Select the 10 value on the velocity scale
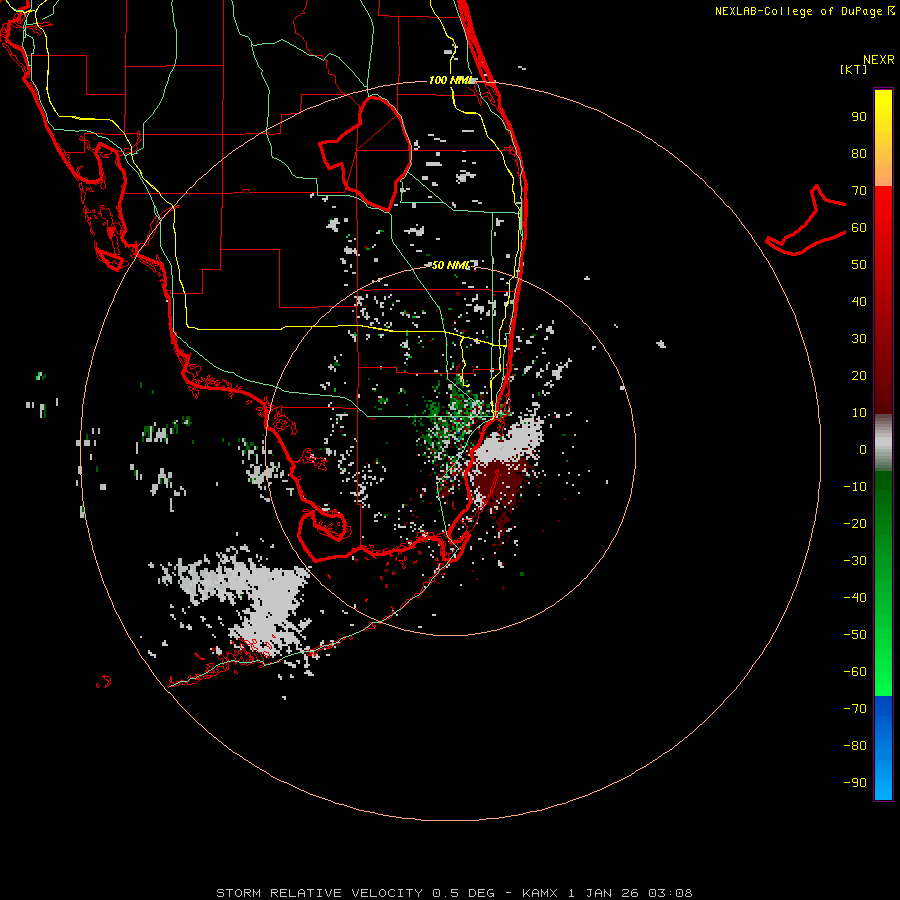The width and height of the screenshot is (900, 900). (859, 413)
